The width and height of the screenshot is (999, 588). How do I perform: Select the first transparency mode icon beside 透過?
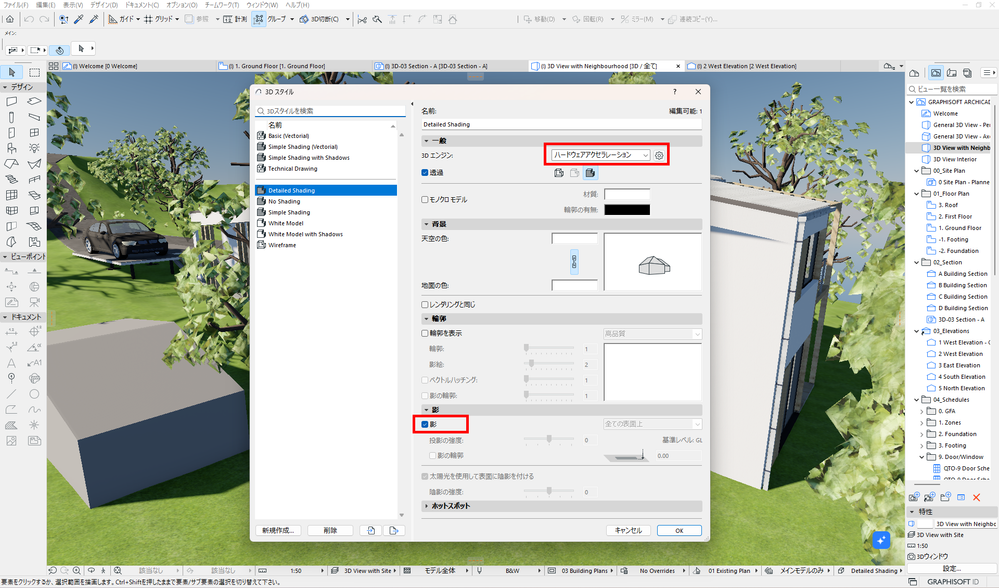559,173
